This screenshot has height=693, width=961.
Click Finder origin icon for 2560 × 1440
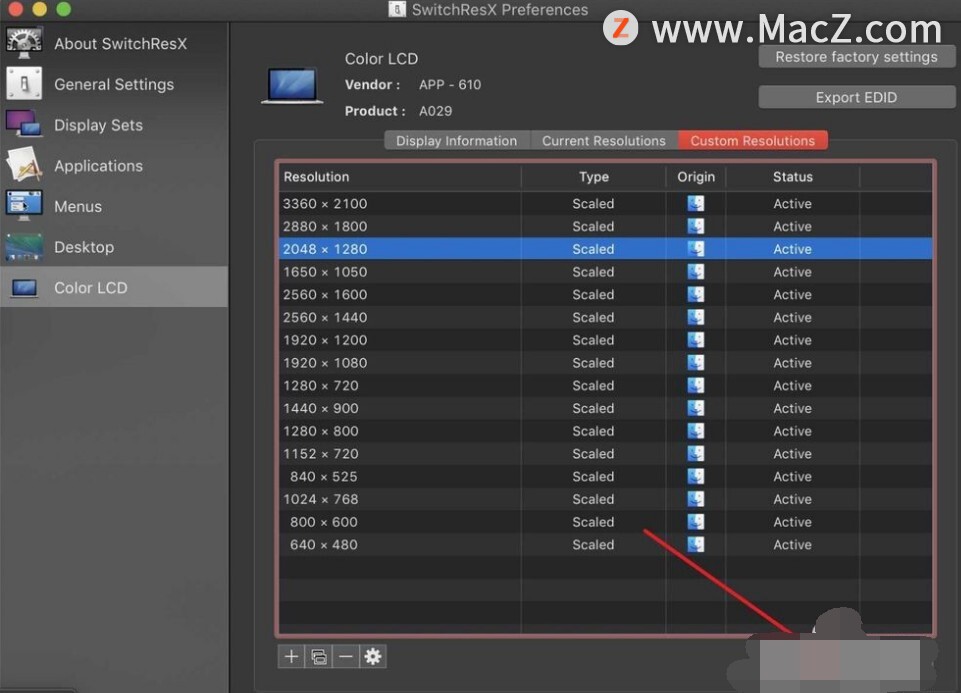[696, 317]
